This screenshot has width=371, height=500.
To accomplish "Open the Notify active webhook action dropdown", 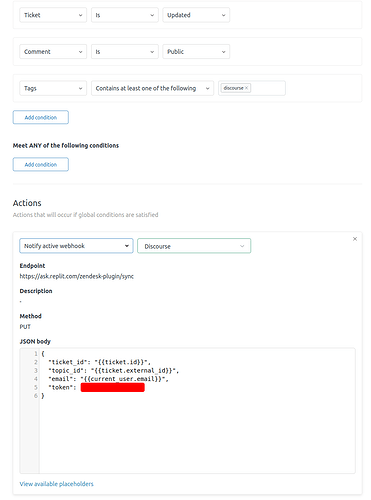I will (76, 246).
